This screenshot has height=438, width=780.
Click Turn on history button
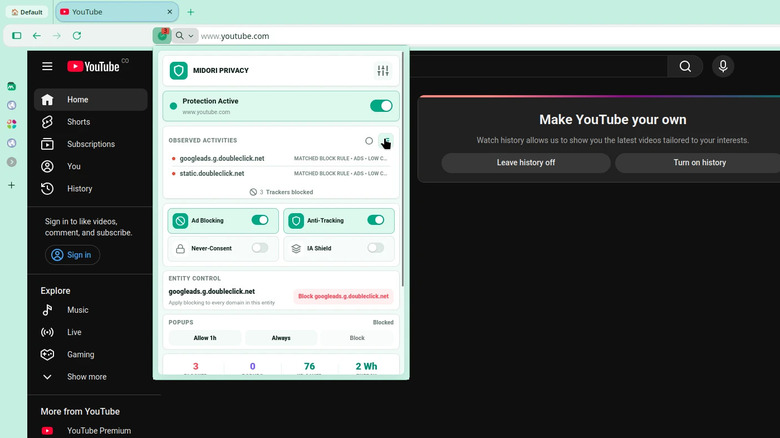click(699, 163)
